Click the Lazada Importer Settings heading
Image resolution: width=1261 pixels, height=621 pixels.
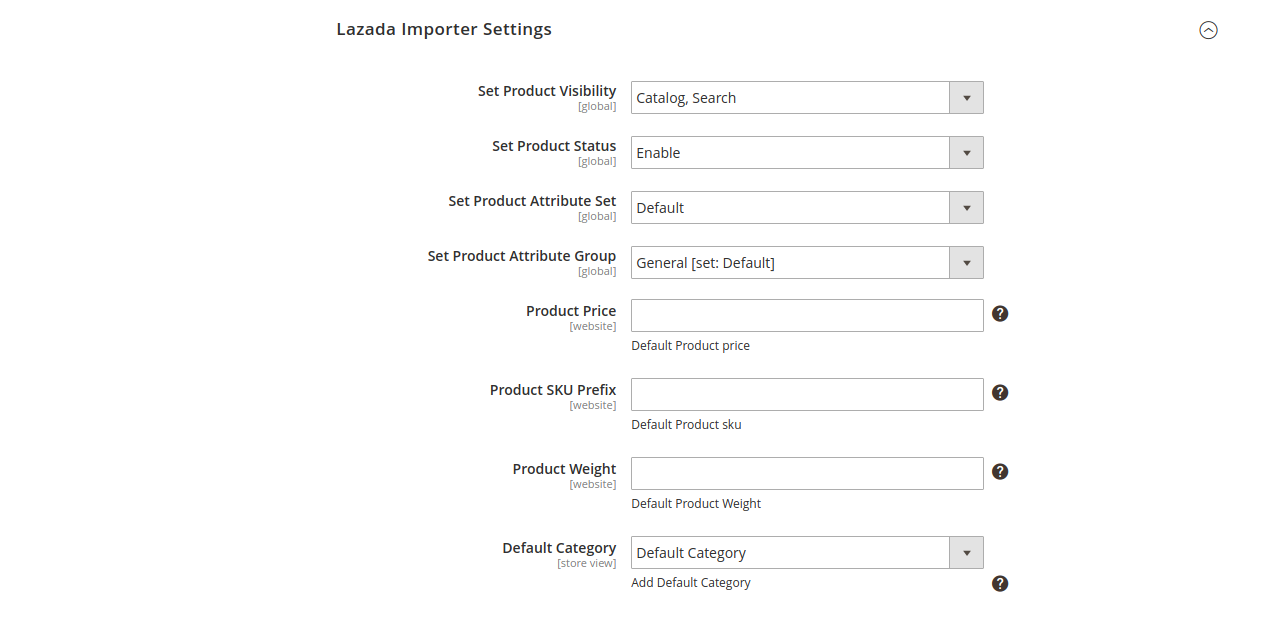(x=444, y=30)
